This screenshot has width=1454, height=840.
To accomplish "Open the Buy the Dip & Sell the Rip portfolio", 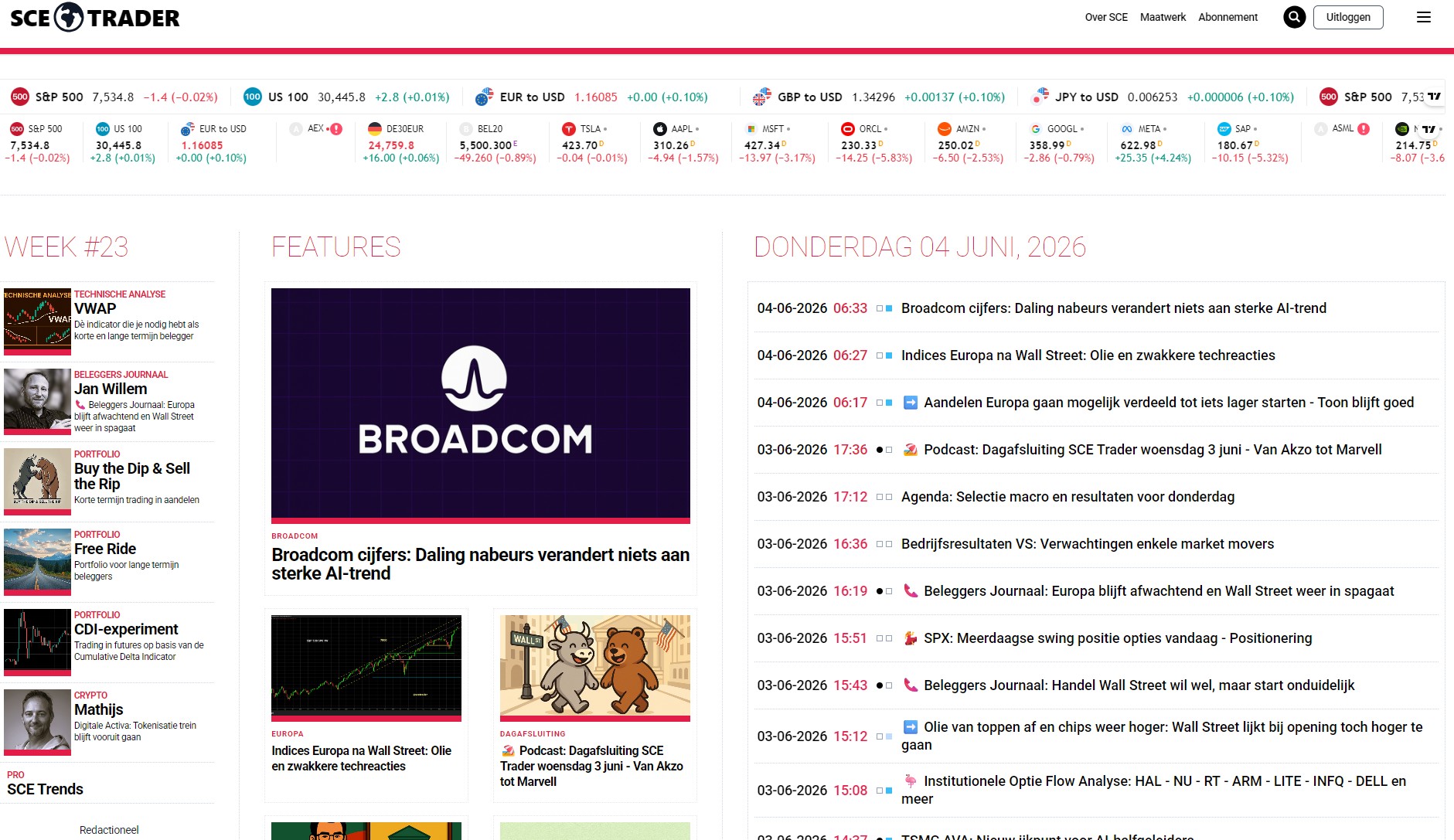I will click(132, 476).
